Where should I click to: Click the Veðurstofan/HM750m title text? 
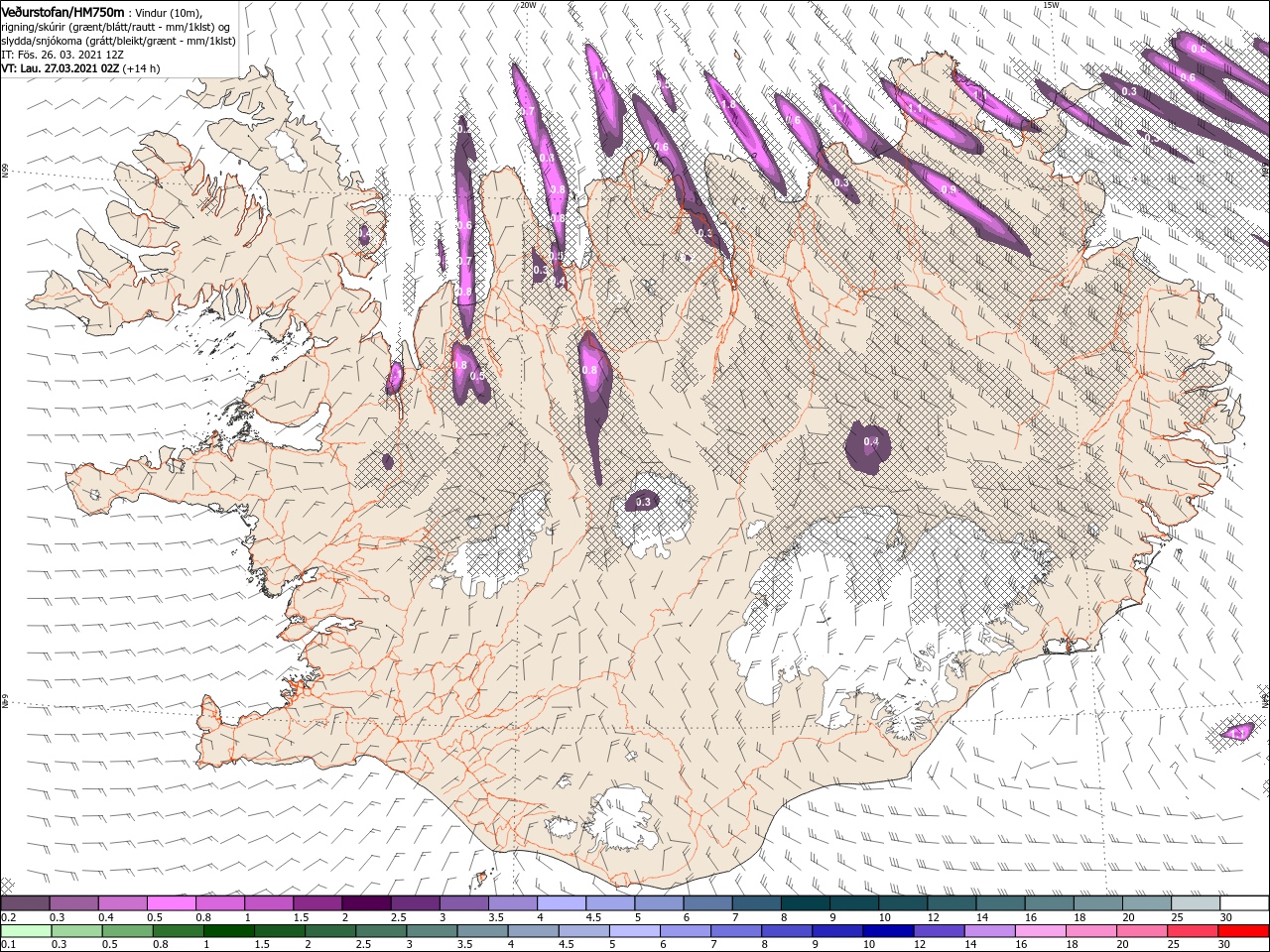pos(63,11)
